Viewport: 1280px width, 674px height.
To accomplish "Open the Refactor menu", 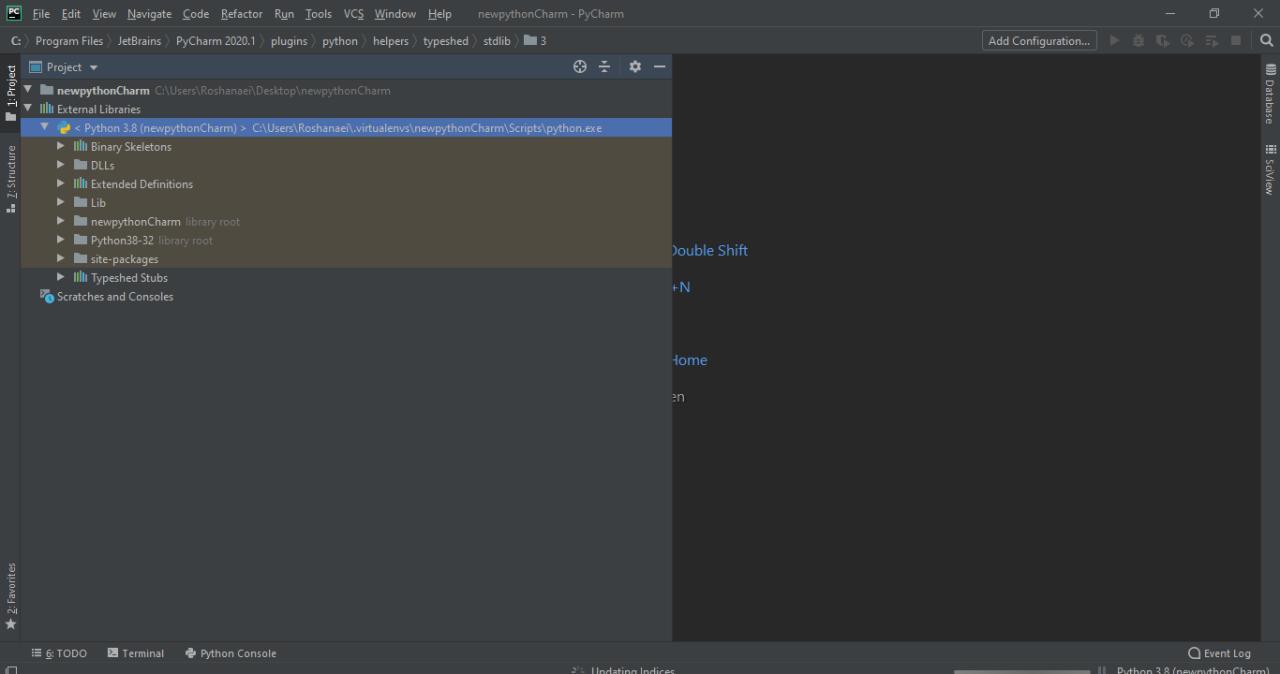I will [x=242, y=14].
